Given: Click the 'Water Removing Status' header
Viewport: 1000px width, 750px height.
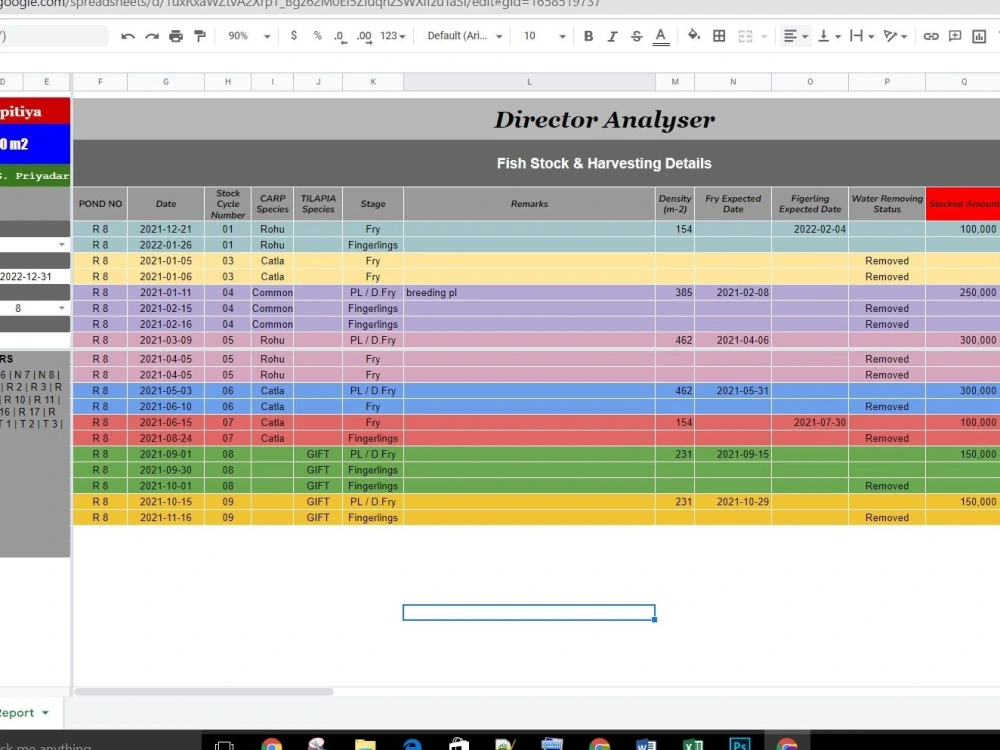Looking at the screenshot, I should [x=887, y=203].
